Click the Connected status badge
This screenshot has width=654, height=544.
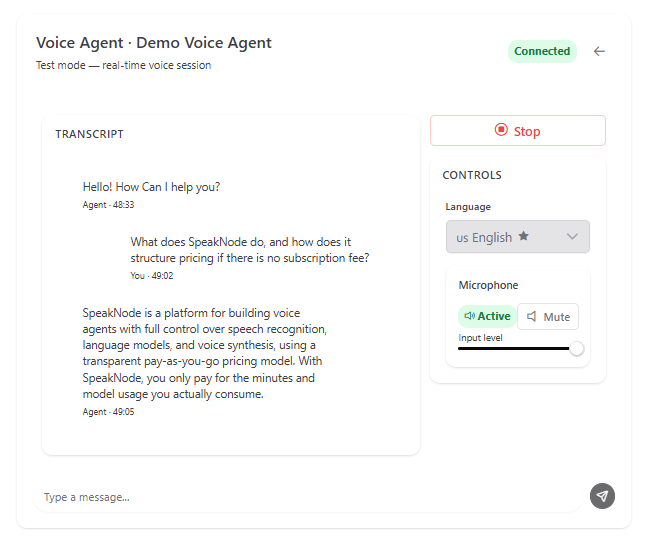(x=542, y=51)
